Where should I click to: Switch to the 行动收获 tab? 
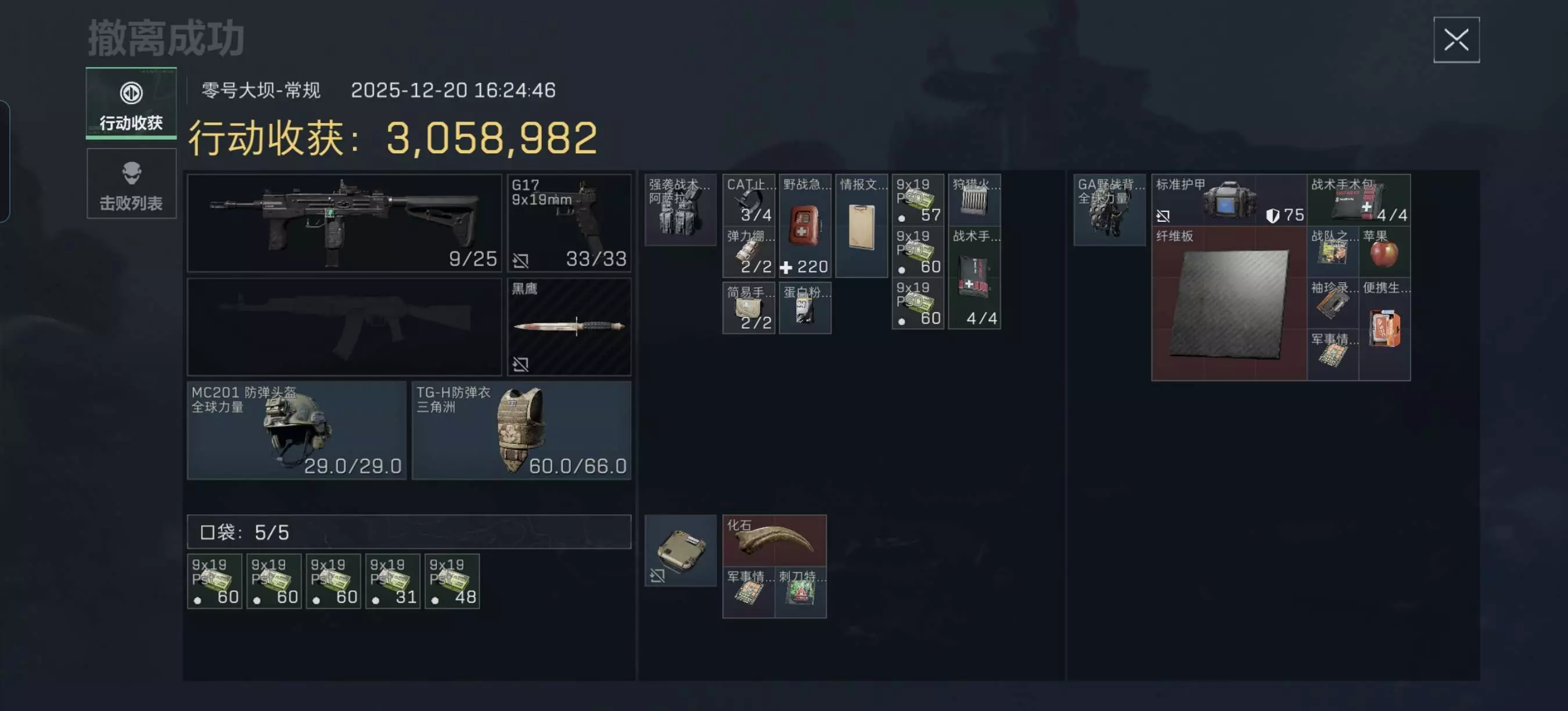click(131, 103)
